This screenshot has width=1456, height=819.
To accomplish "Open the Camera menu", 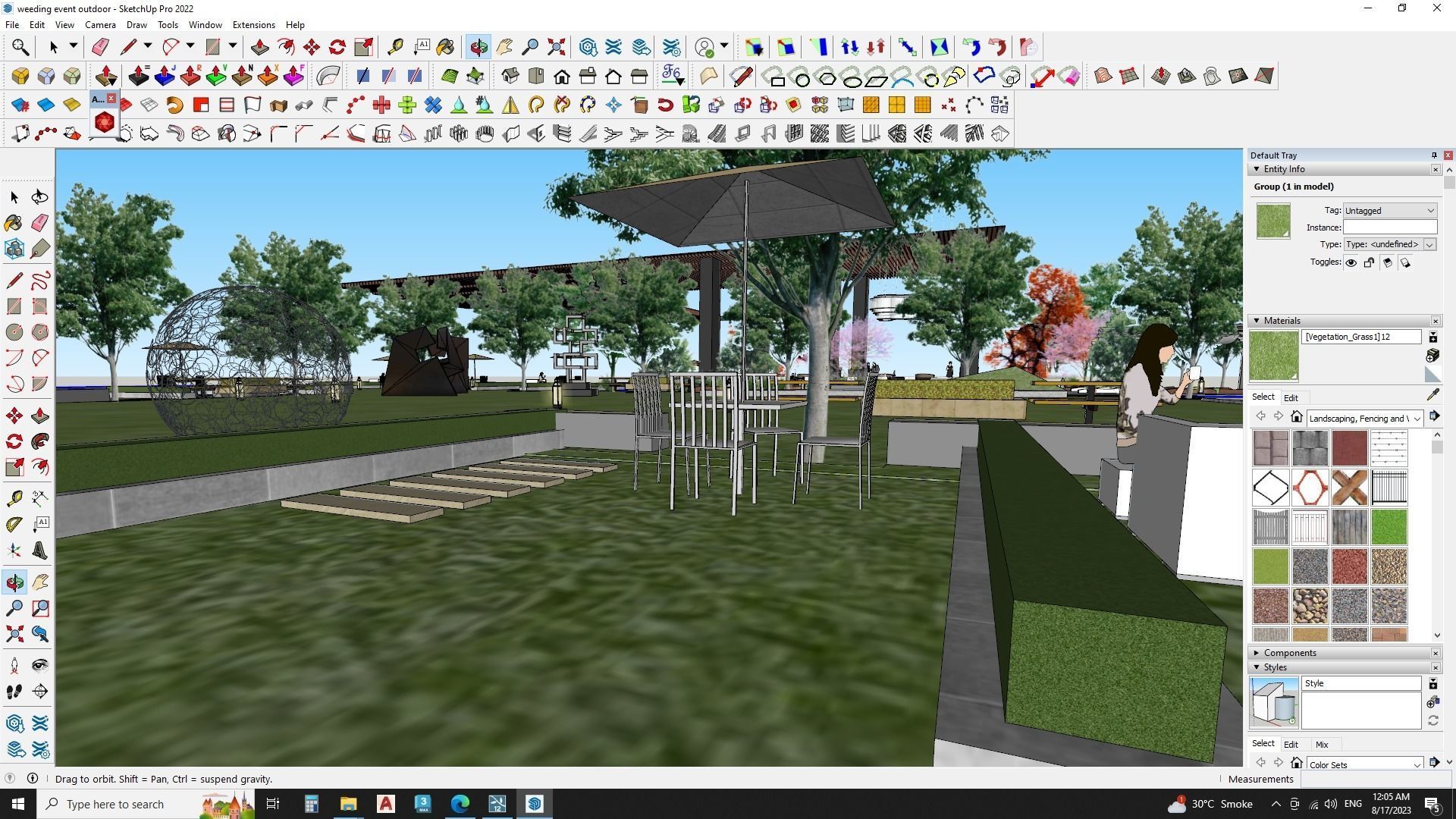I will [100, 24].
